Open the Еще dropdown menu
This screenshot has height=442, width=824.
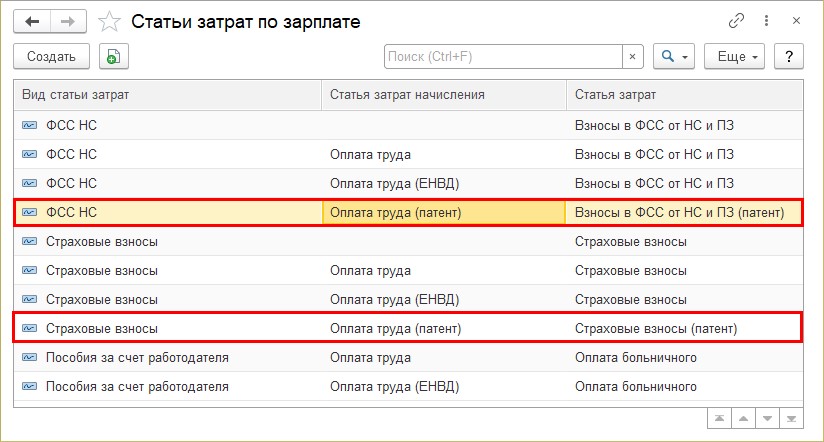(x=734, y=56)
